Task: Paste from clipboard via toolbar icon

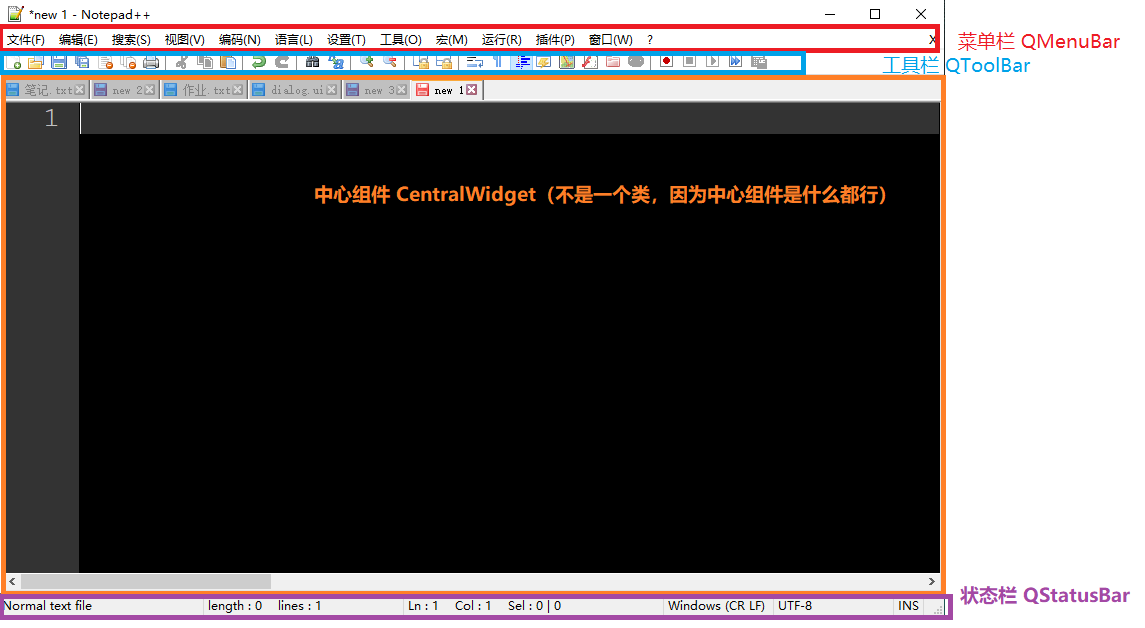Action: [229, 63]
